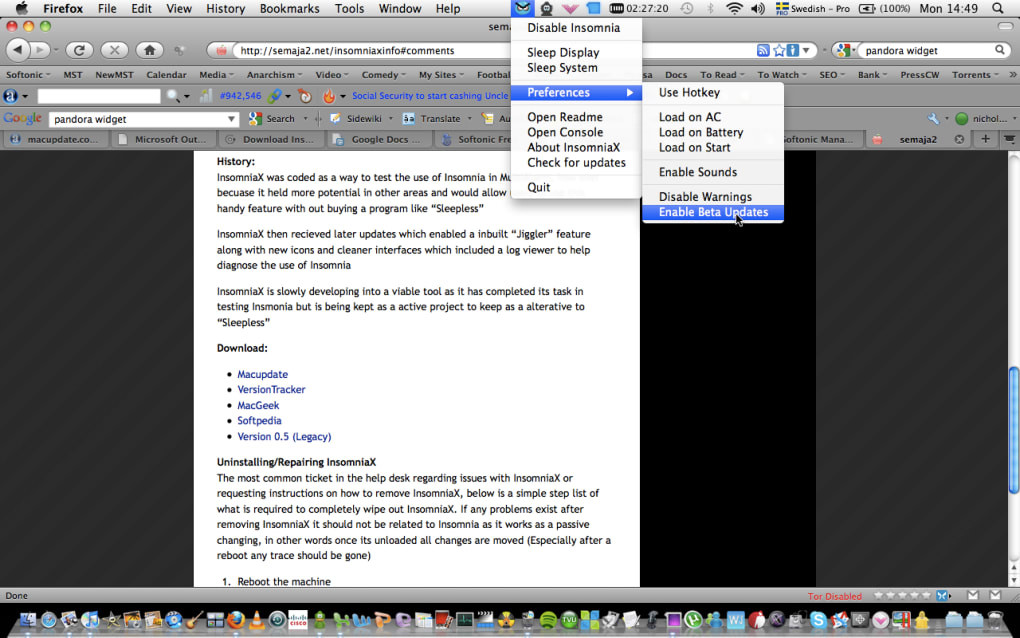Open the Bookmarks menu
Image resolution: width=1020 pixels, height=638 pixels.
click(x=289, y=8)
